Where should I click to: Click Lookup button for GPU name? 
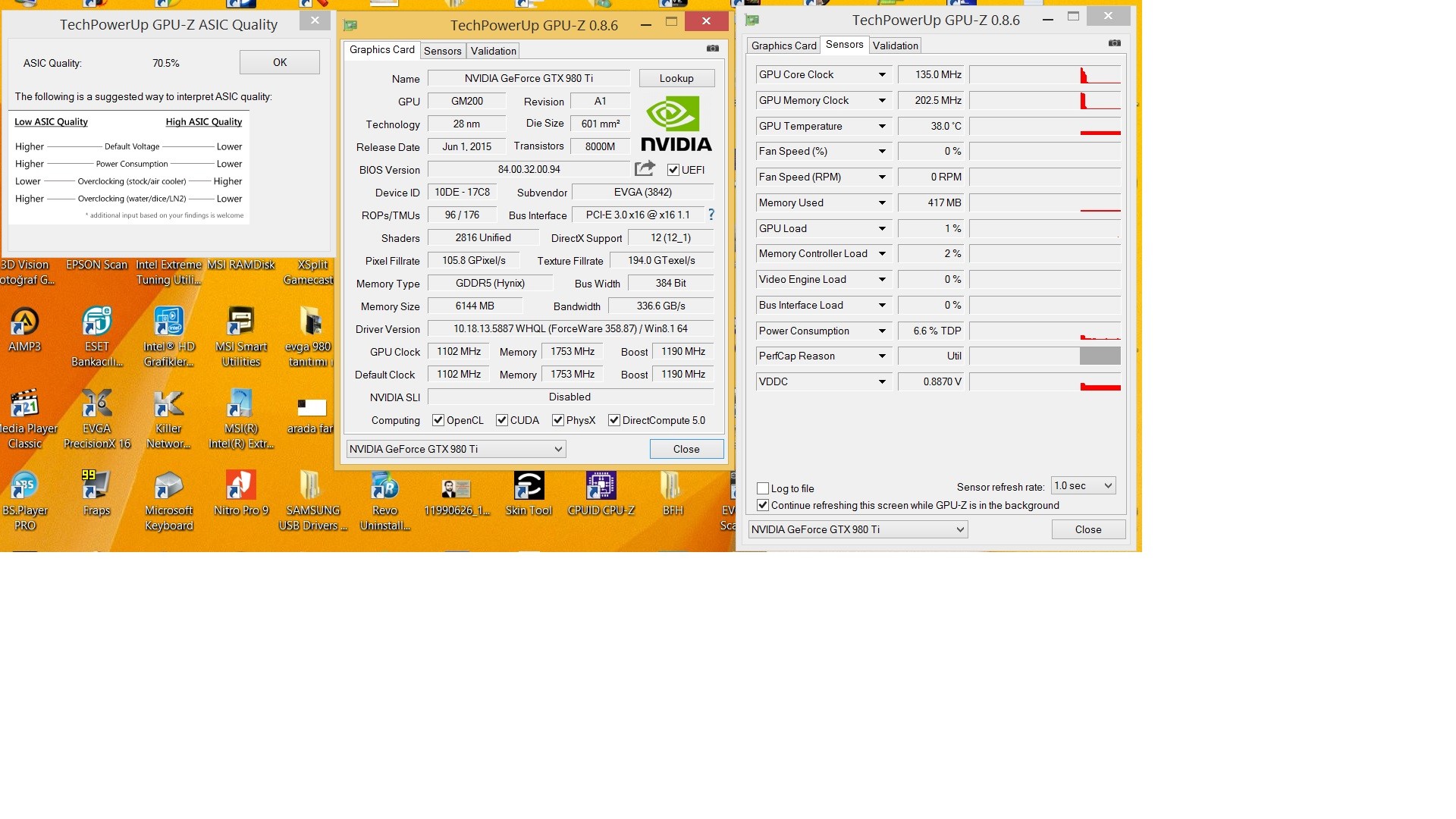click(676, 77)
